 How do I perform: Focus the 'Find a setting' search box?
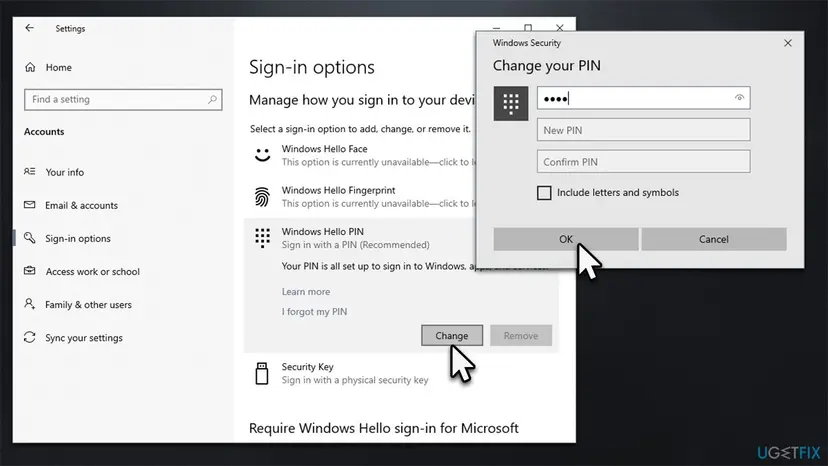[x=123, y=99]
